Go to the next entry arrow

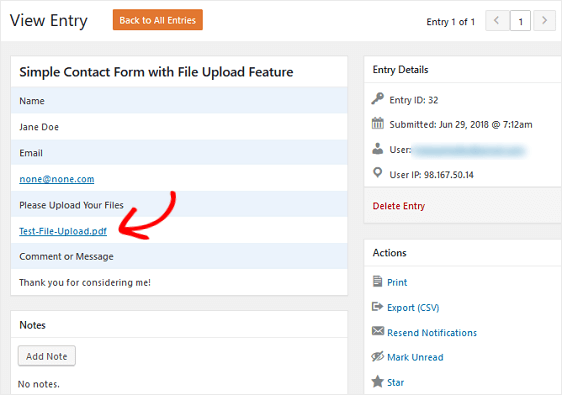click(544, 20)
